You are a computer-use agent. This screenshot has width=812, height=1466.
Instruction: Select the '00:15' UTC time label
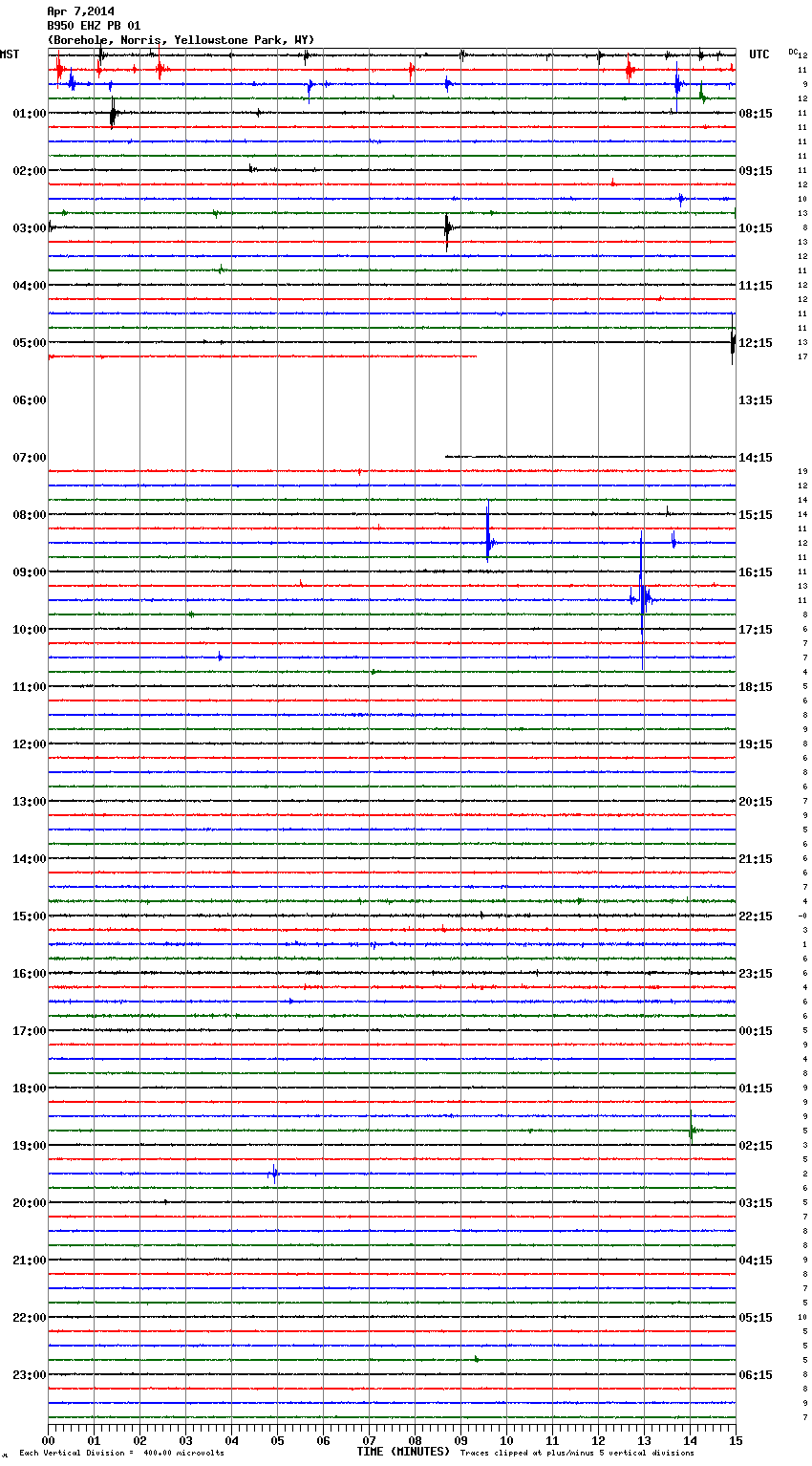coord(756,1031)
